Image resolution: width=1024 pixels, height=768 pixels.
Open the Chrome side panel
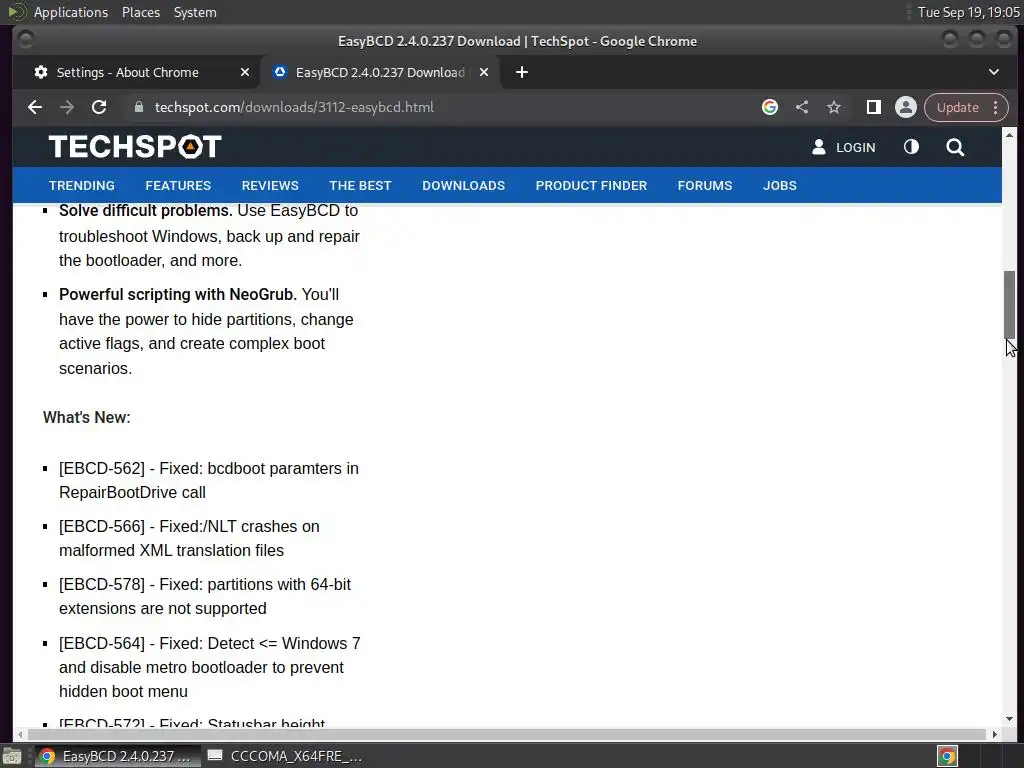tap(874, 107)
